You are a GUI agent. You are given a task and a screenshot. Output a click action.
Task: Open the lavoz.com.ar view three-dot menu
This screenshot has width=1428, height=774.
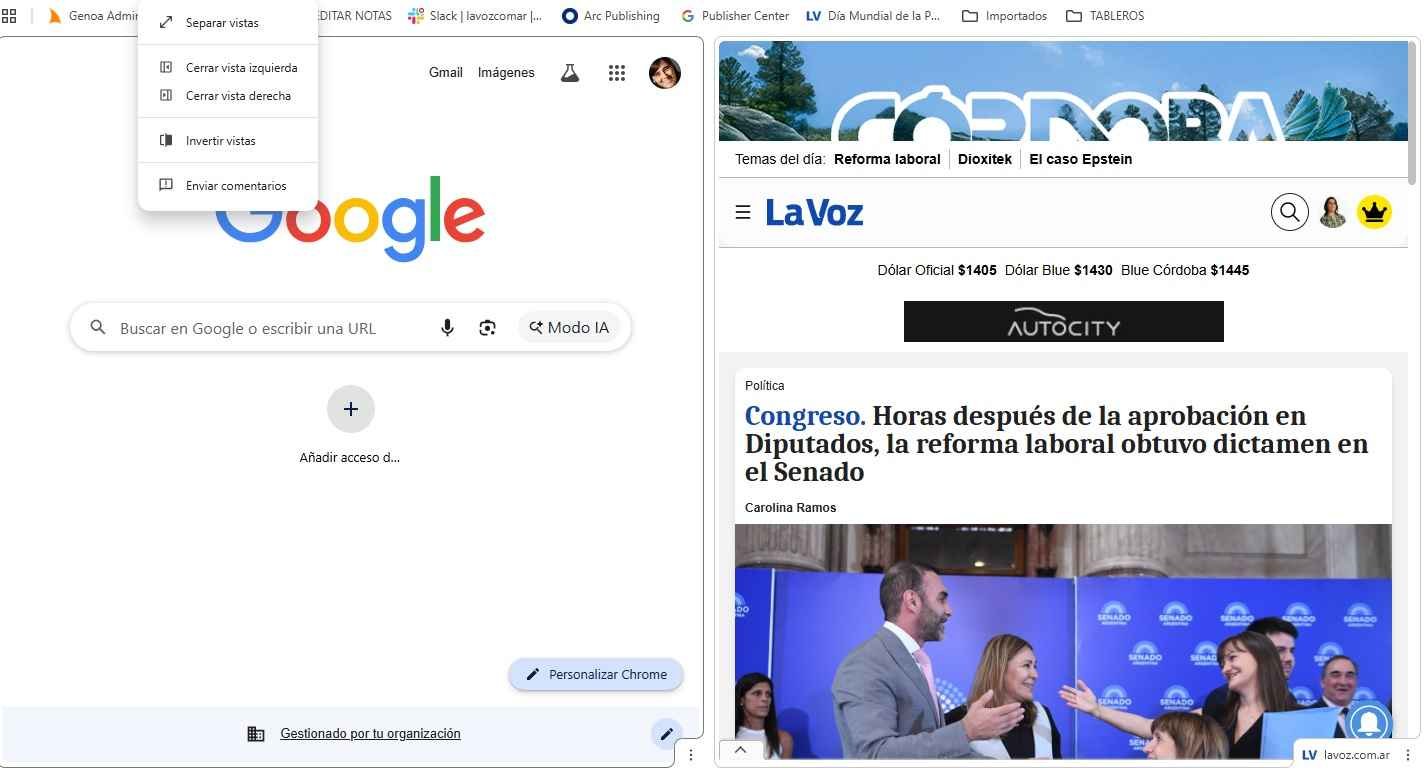1408,755
